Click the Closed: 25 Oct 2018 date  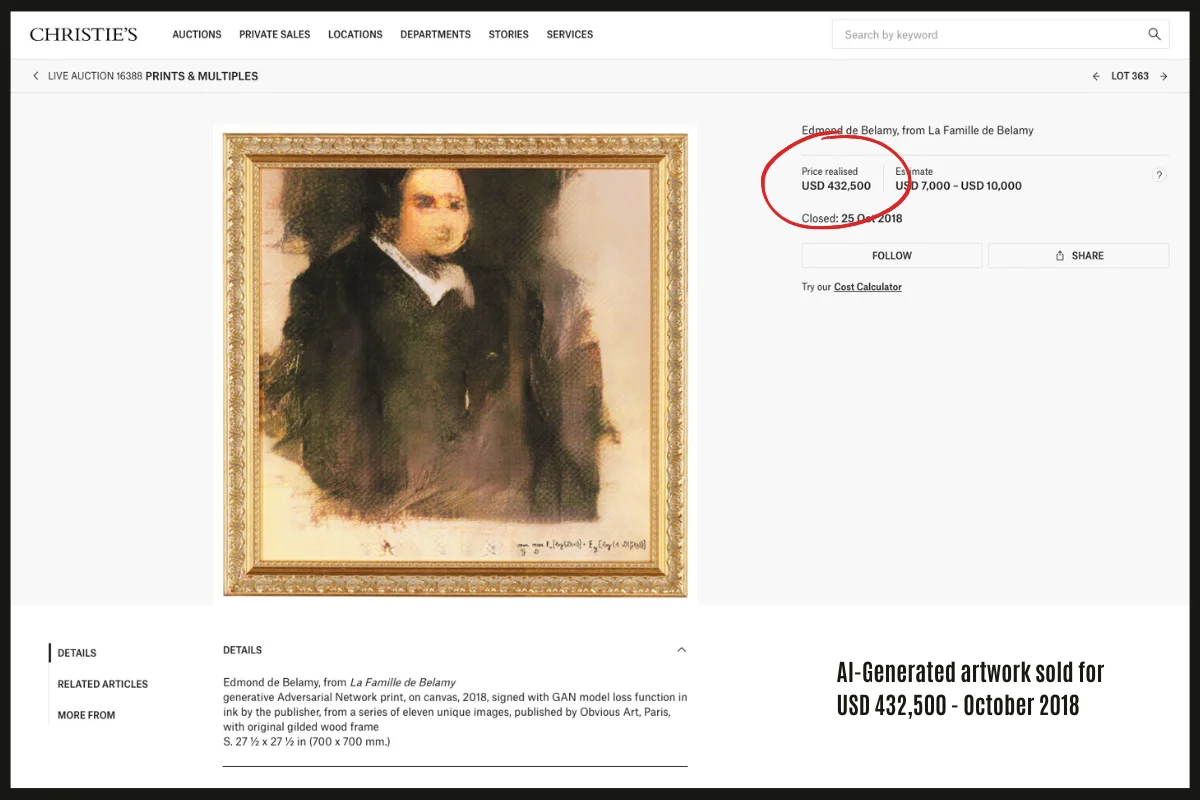click(852, 218)
